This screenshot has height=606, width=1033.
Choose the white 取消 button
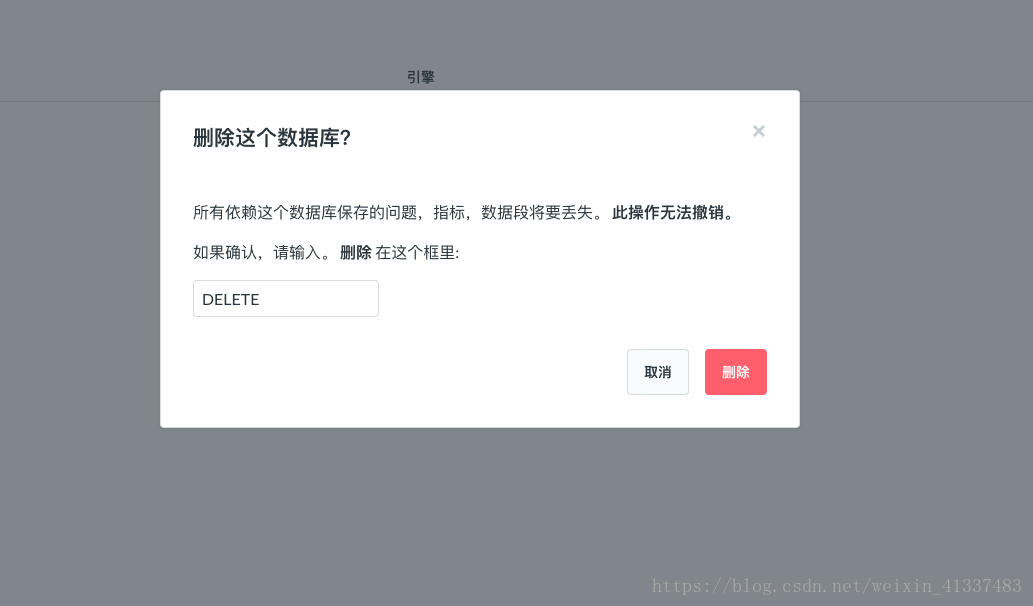point(657,372)
